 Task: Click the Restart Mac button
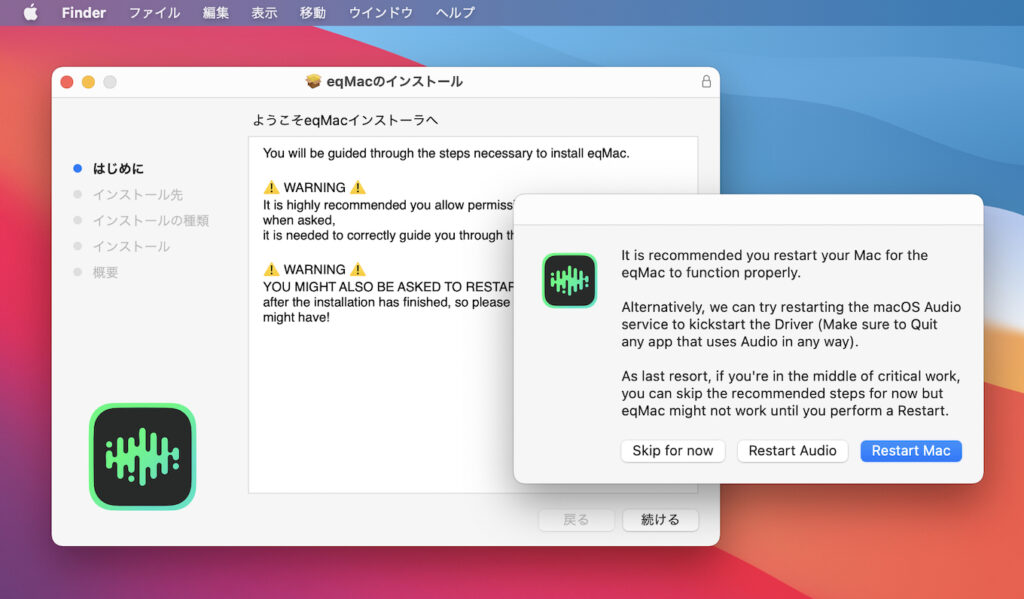pyautogui.click(x=910, y=450)
